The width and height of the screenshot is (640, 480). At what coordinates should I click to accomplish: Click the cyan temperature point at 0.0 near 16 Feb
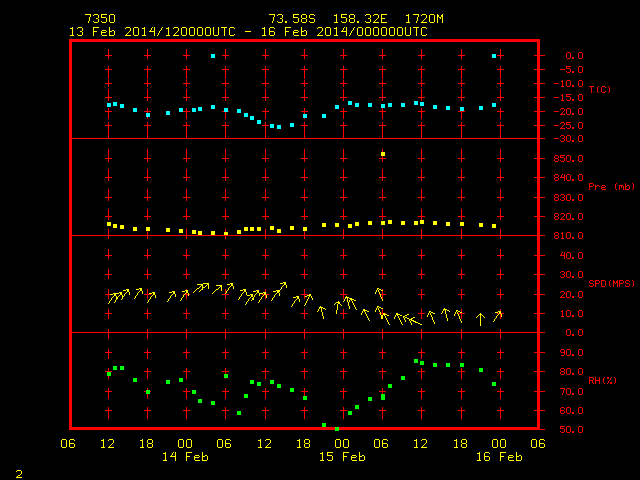pos(494,56)
